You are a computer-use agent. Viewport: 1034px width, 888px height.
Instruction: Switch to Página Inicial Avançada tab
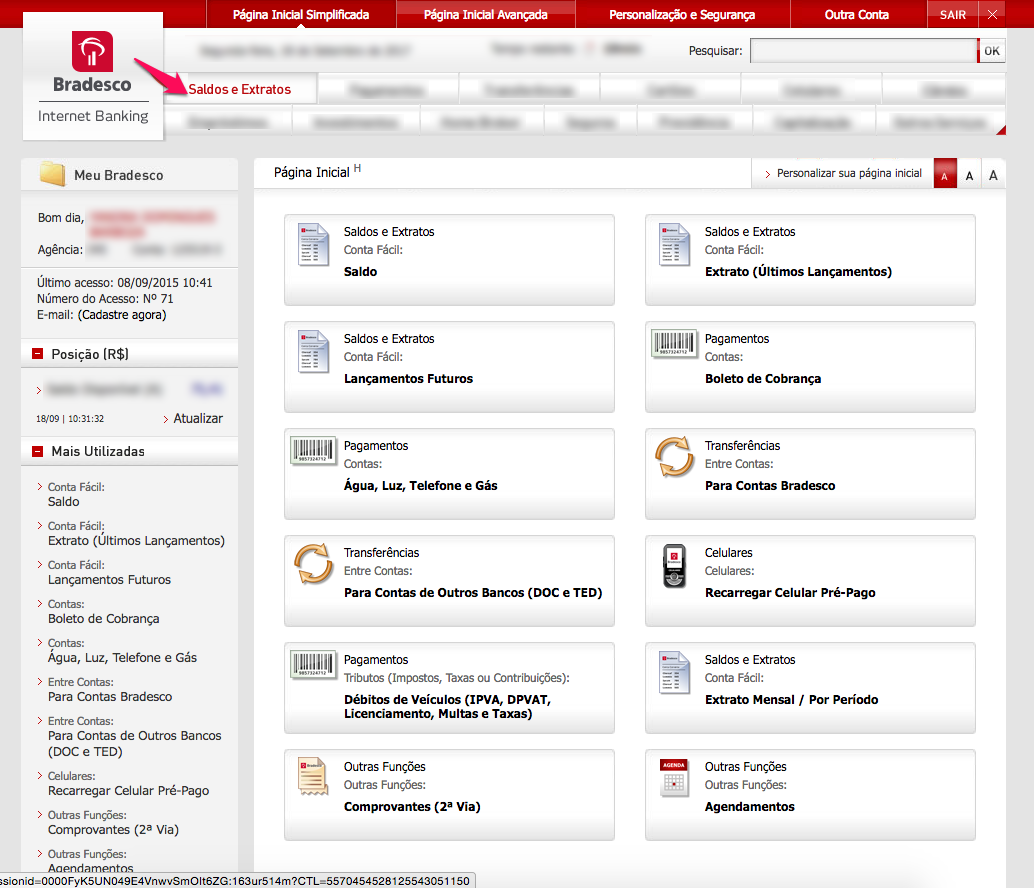click(485, 15)
